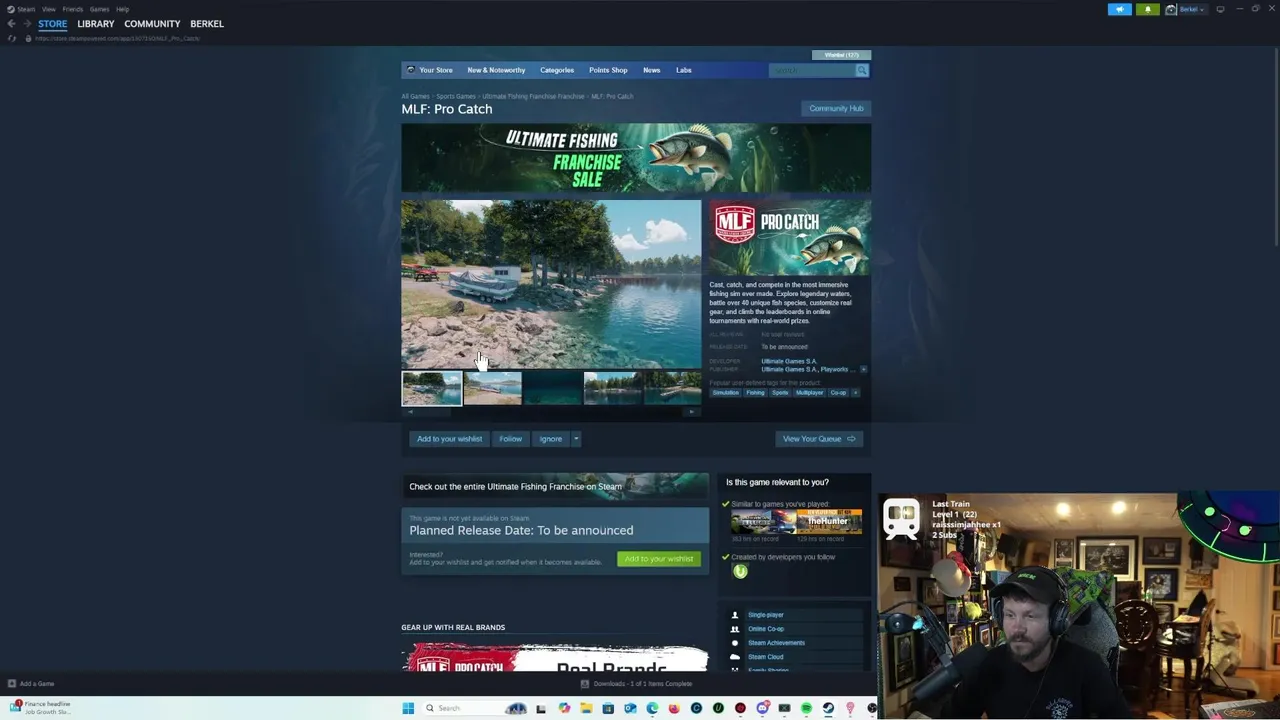Click the thumbnail strip left arrow

(408, 412)
